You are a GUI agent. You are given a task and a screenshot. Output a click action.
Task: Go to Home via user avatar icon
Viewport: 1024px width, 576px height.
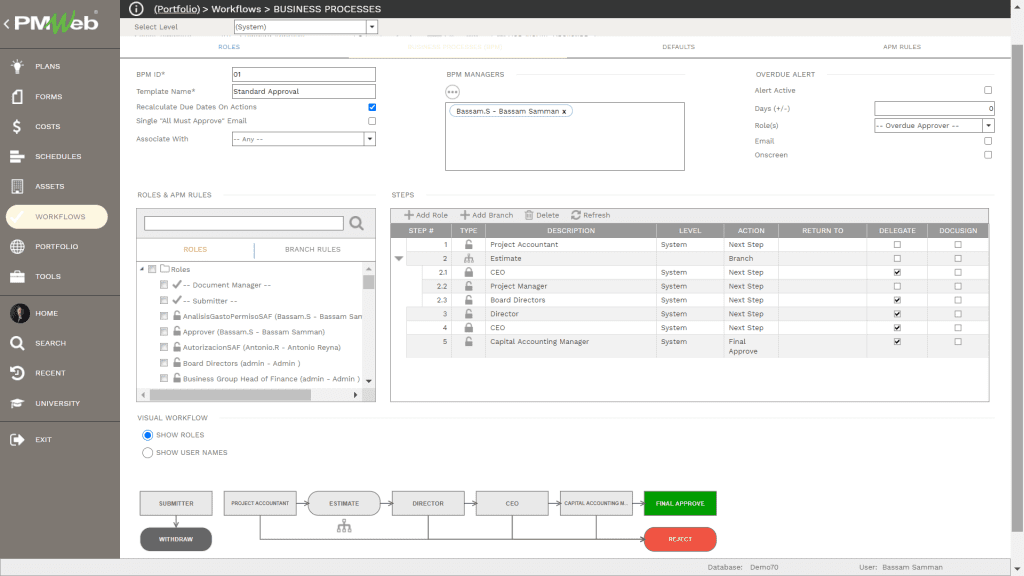(x=20, y=313)
